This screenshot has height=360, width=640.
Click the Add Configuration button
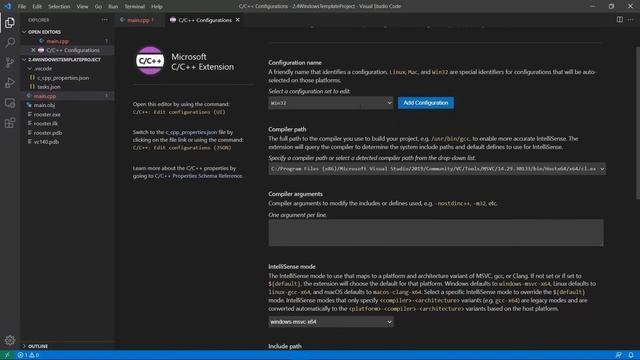tap(426, 103)
